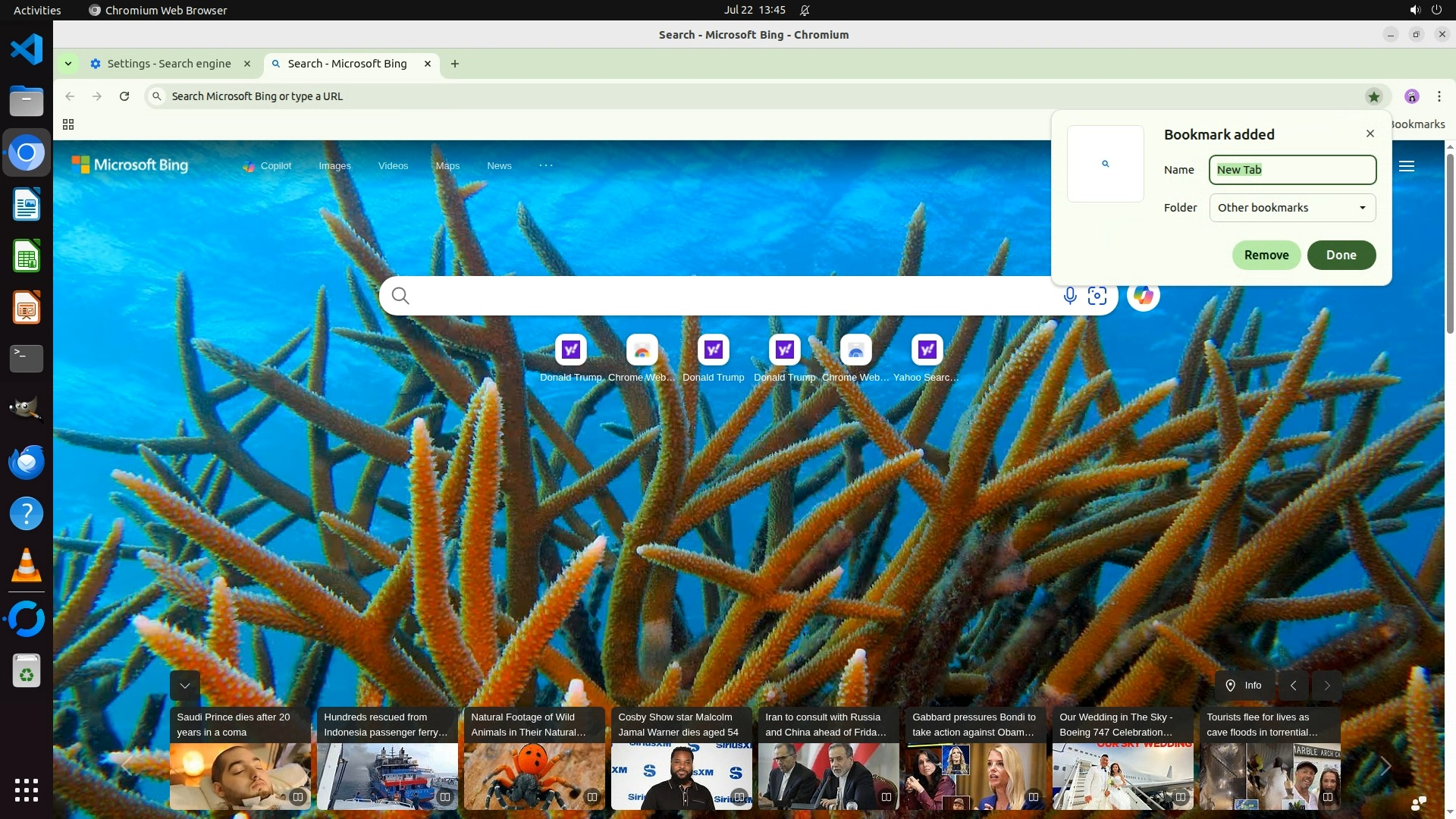Open the apps grid icon in bookmarks bar

click(x=68, y=124)
